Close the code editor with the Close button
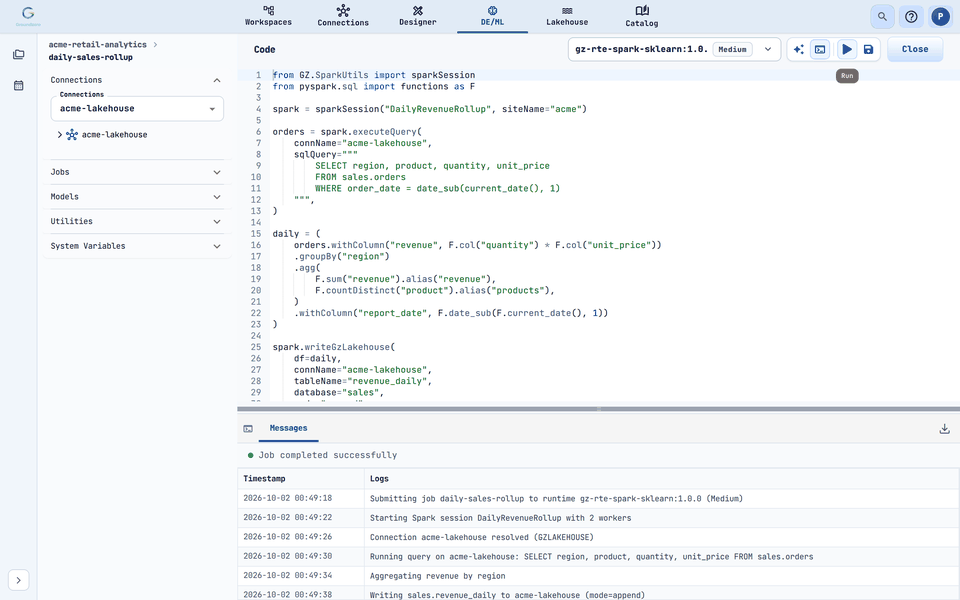This screenshot has height=600, width=960. click(x=915, y=50)
